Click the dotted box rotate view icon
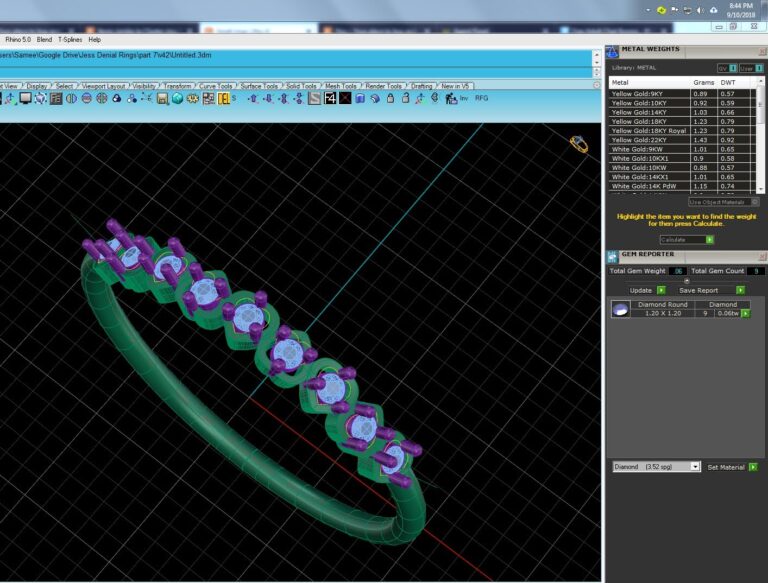 tap(40, 98)
